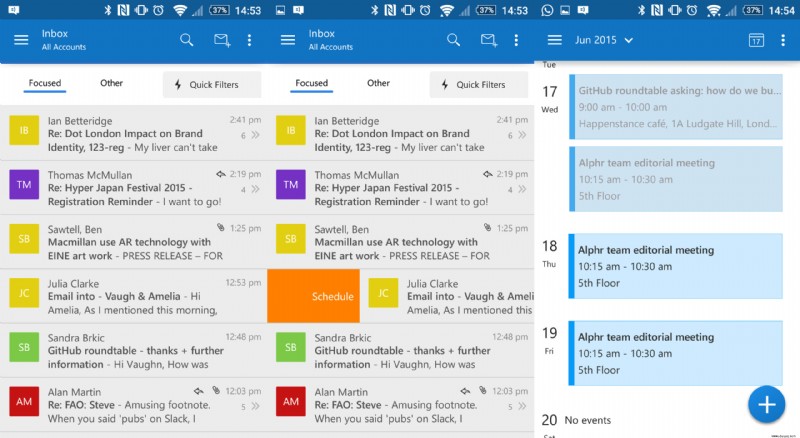
Task: Expand 5-message thread on Alan Martin, left Inbox
Action: click(x=251, y=406)
